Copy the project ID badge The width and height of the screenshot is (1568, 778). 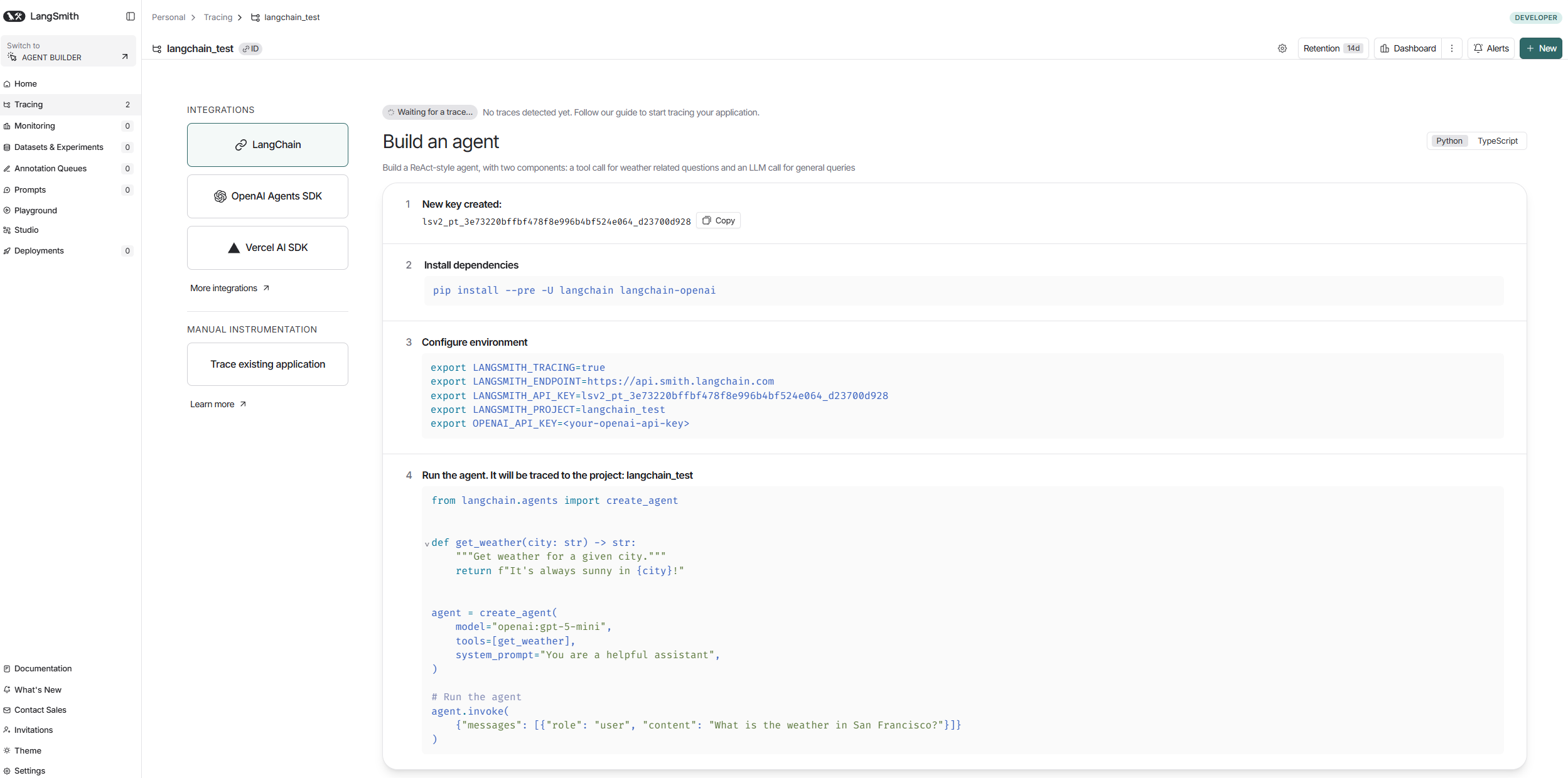pyautogui.click(x=251, y=49)
